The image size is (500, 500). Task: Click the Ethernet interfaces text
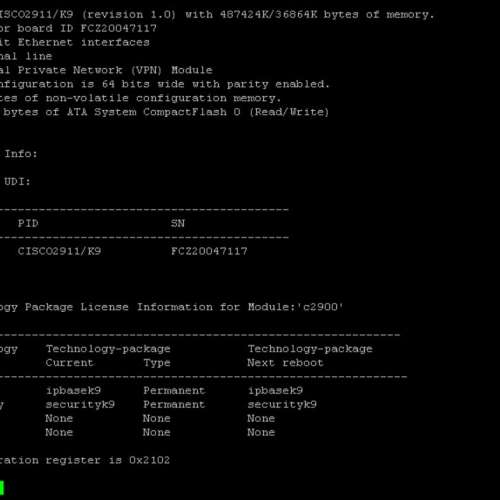pyautogui.click(x=83, y=42)
